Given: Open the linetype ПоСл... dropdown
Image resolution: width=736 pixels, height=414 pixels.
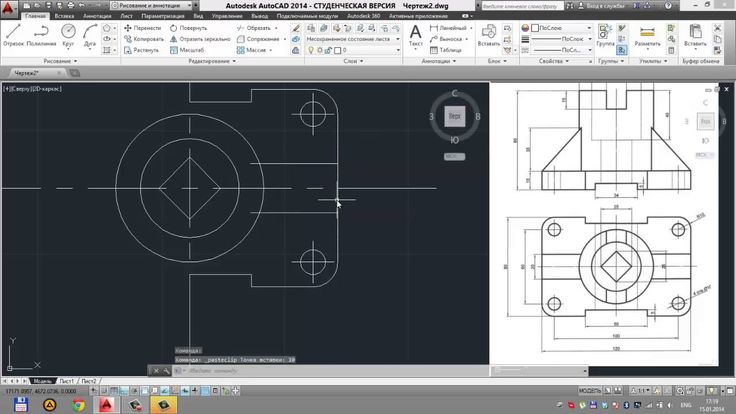Looking at the screenshot, I should click(x=563, y=50).
